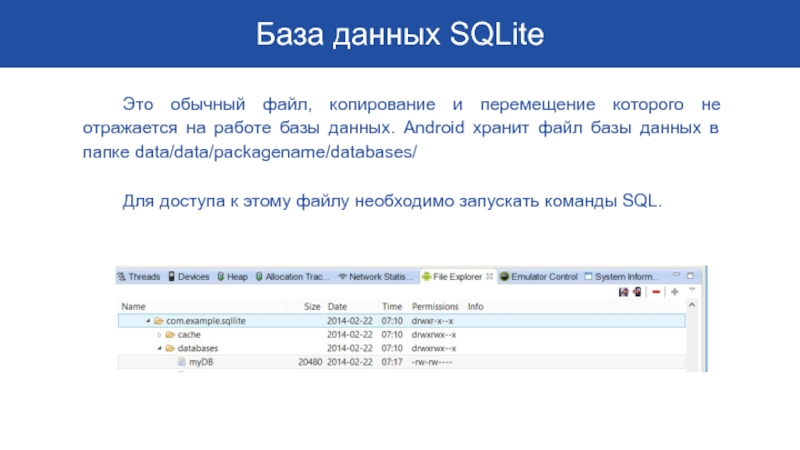Expand the cache folder
Viewport: 800px width, 450px height.
tap(159, 335)
